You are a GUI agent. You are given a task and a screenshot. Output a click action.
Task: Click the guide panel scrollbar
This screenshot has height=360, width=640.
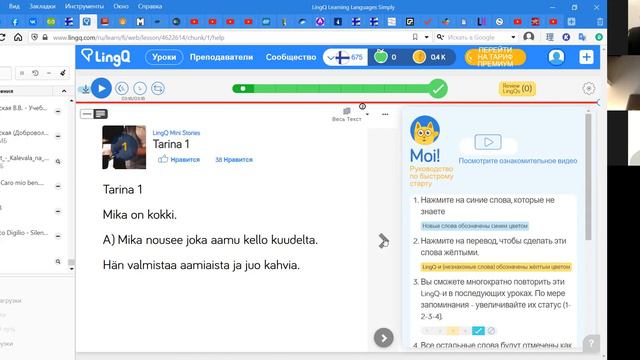point(588,176)
